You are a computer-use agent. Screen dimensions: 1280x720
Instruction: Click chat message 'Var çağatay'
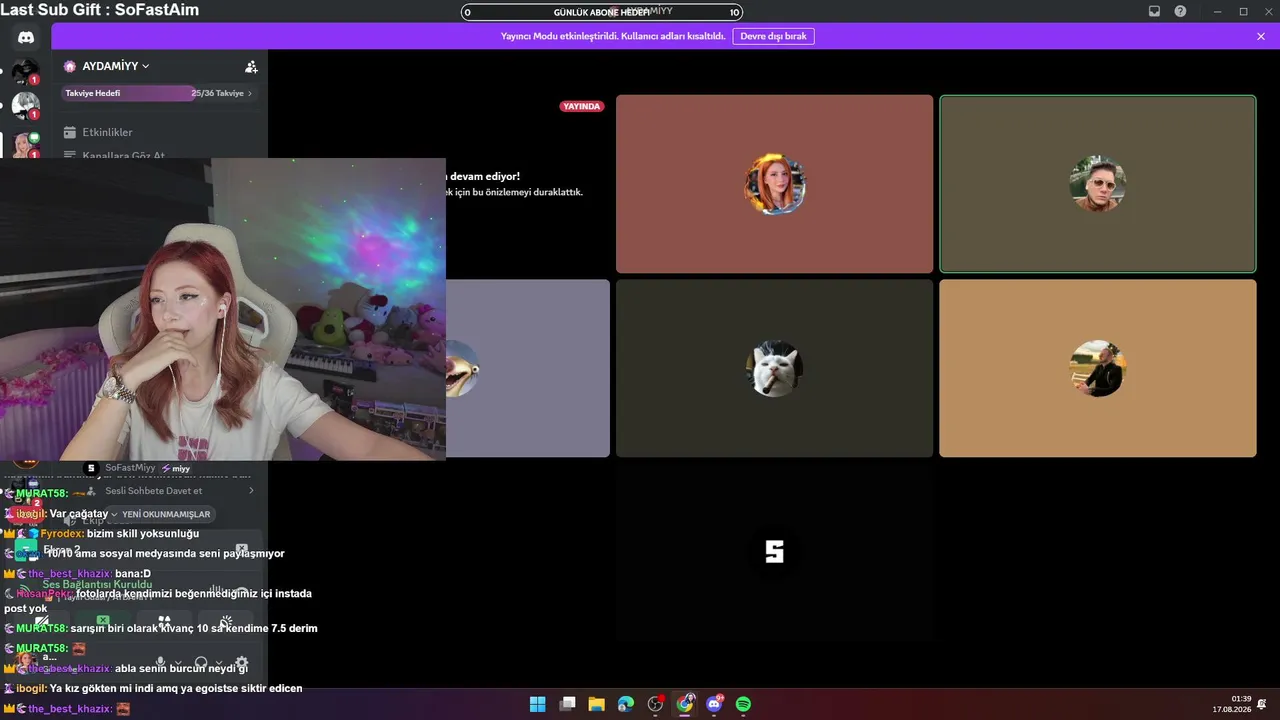79,513
